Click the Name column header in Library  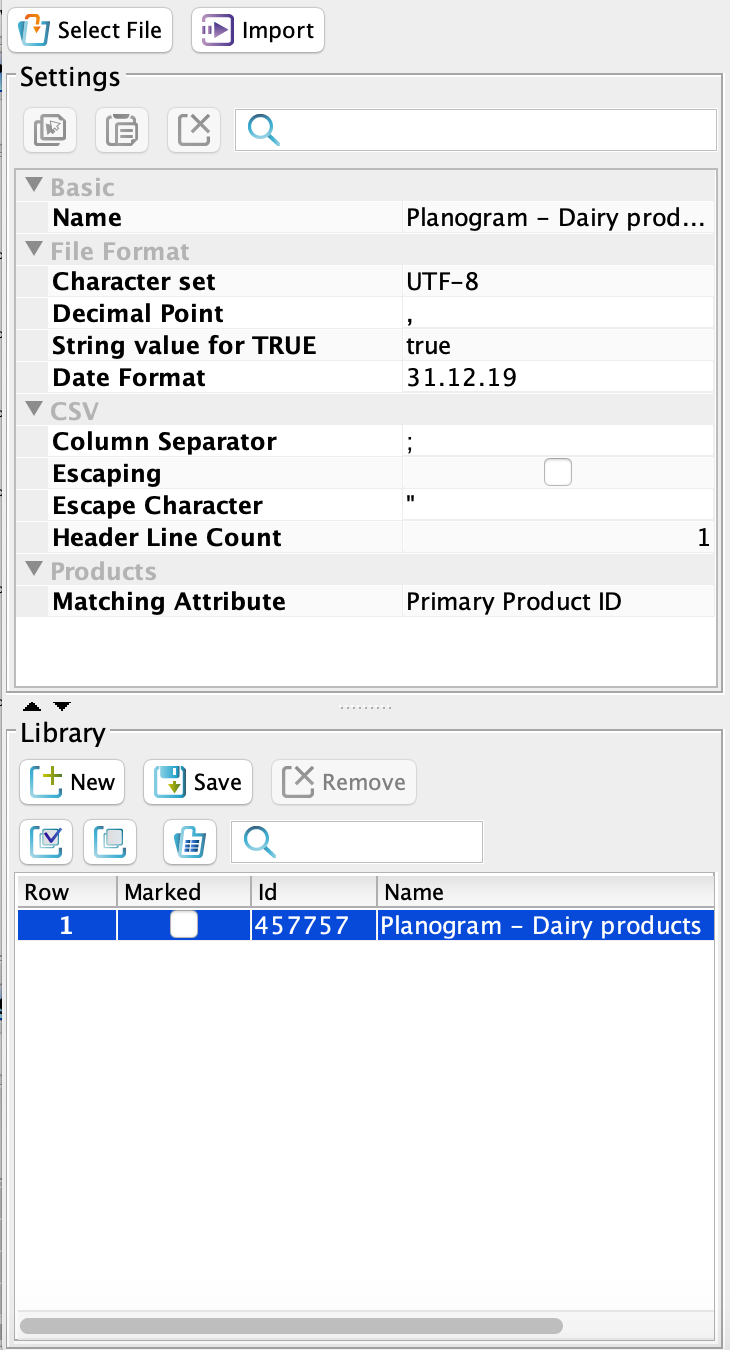click(545, 892)
